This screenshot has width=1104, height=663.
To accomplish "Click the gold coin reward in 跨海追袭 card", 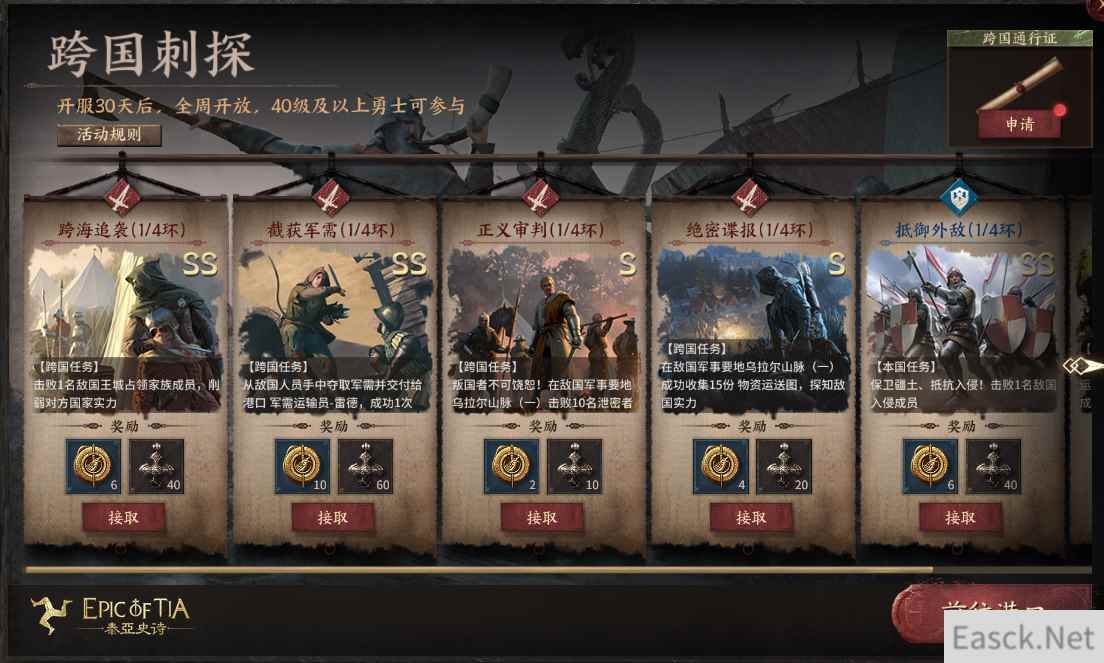I will coord(94,466).
